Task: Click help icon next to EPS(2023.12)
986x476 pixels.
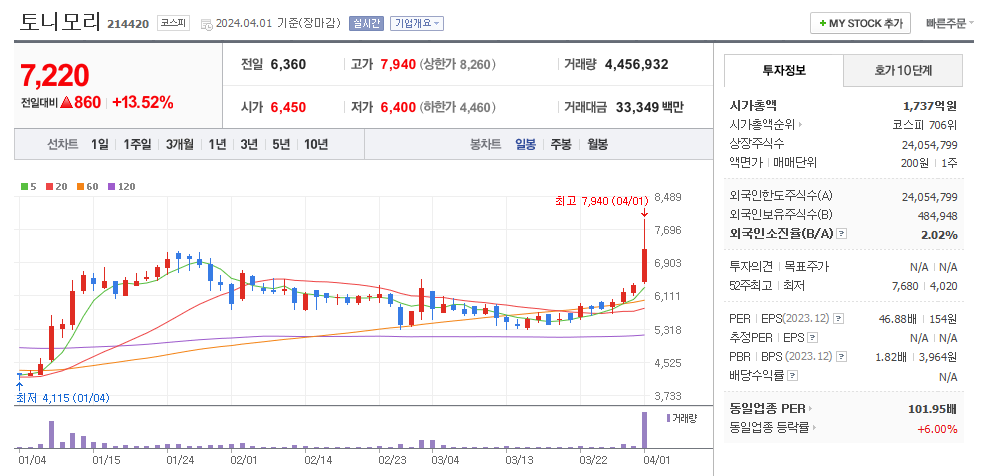Action: pos(839,319)
